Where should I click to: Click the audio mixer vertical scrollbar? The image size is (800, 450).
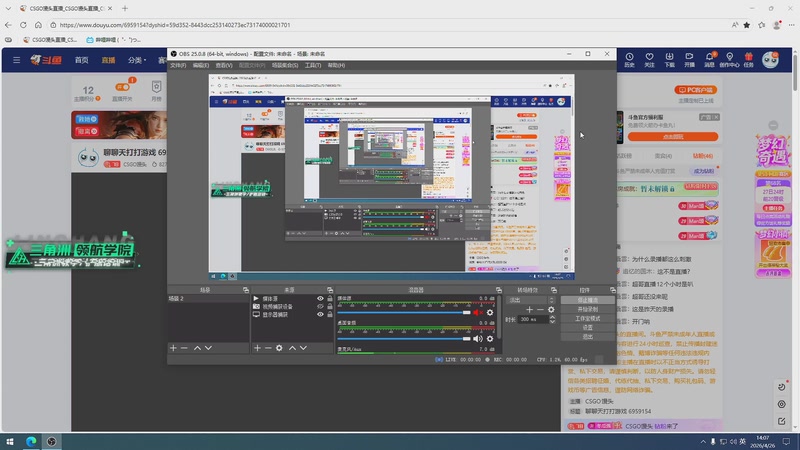(499, 316)
